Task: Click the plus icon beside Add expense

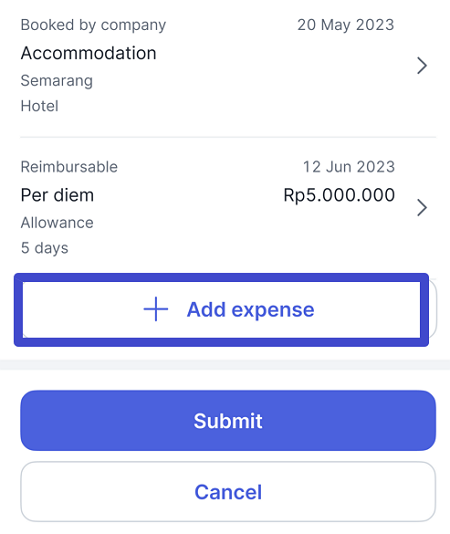Action: [156, 309]
